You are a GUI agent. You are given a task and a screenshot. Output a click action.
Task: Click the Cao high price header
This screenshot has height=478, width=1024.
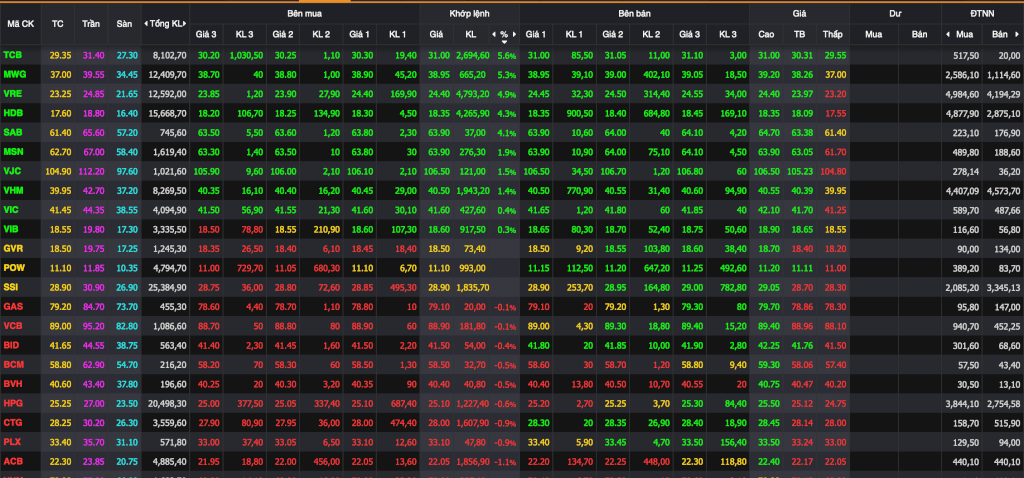point(767,34)
